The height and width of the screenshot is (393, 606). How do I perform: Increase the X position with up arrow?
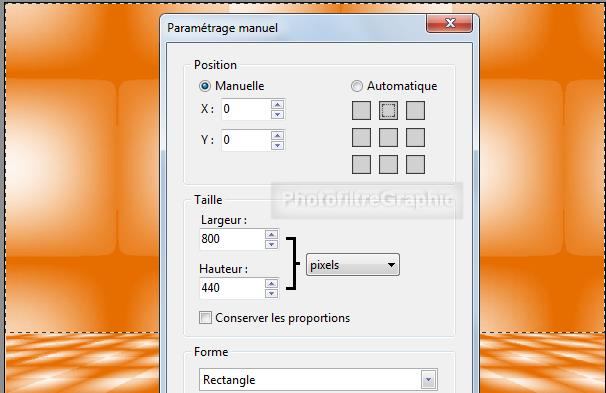point(277,104)
